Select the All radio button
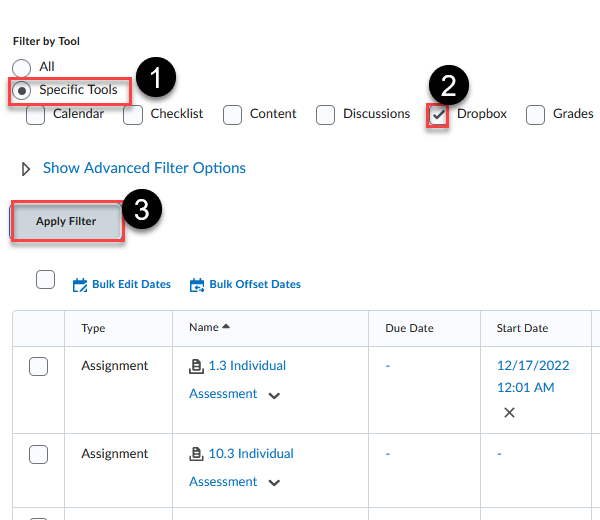This screenshot has height=520, width=600. coord(22,67)
